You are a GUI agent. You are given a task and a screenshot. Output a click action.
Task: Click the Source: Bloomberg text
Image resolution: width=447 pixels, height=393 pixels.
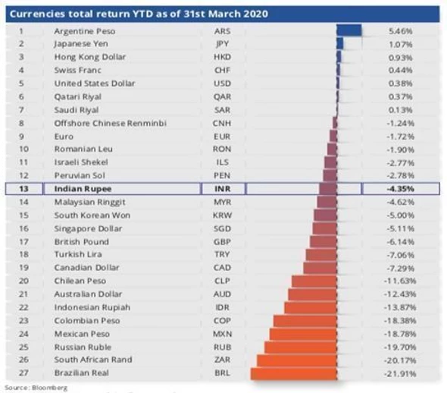[x=36, y=388]
